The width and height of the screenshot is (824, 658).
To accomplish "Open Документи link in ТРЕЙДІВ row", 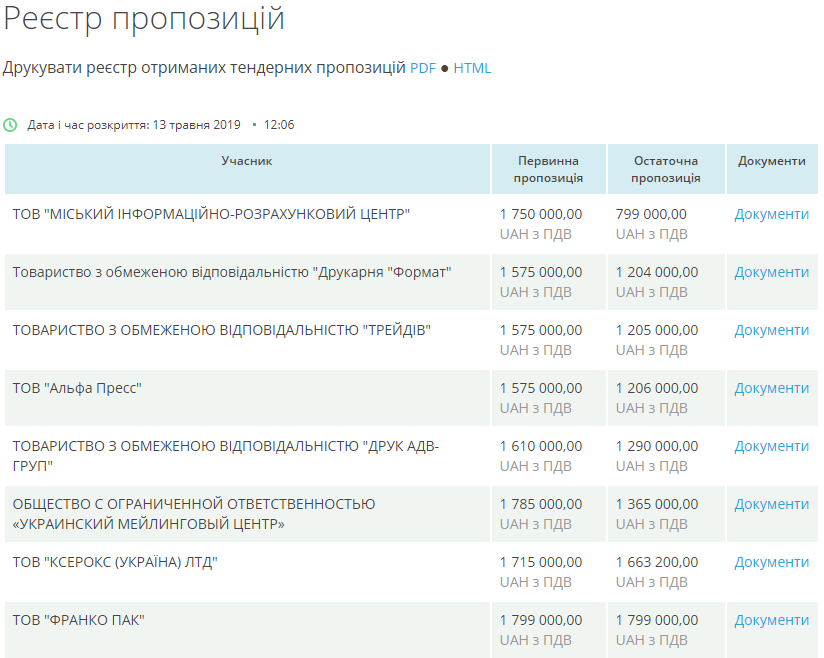I will coord(771,330).
